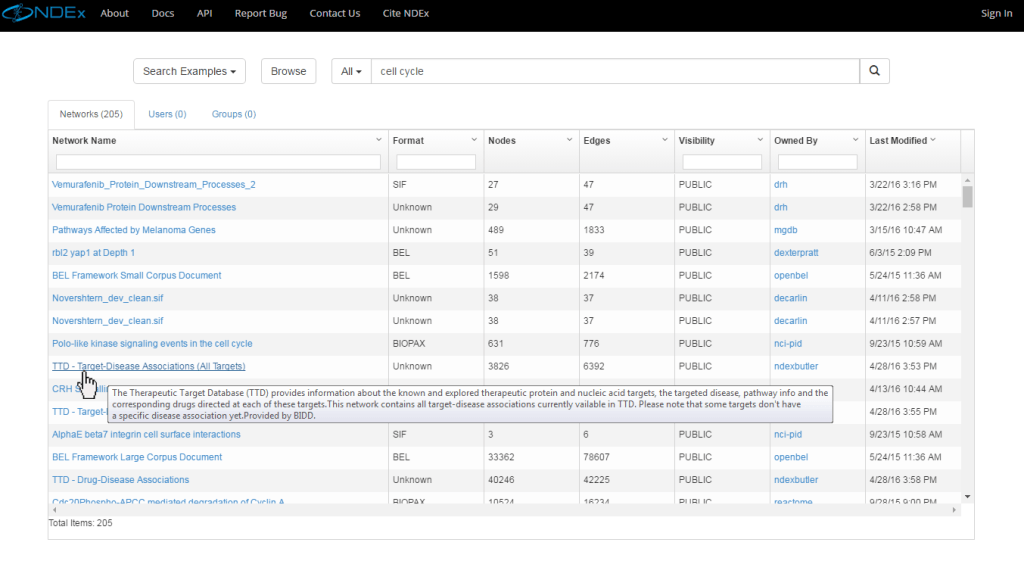Screen dimensions: 1024x561
Task: Switch to the Groups (0) tab
Action: coord(234,114)
